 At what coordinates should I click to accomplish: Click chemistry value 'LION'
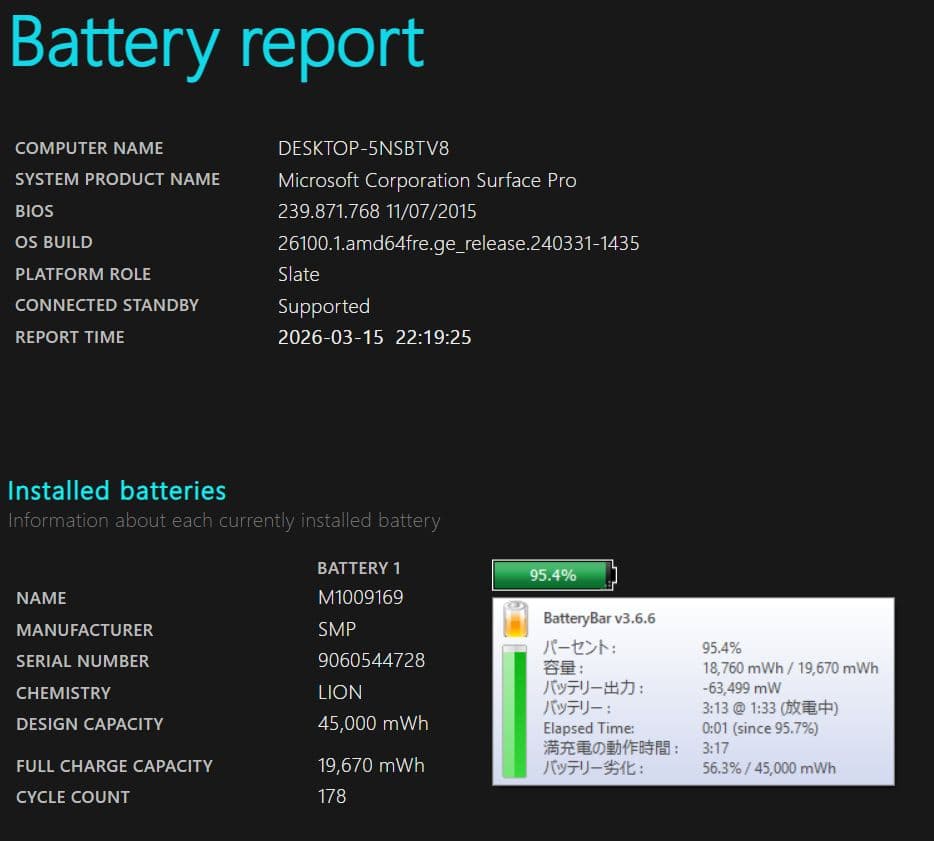pyautogui.click(x=340, y=692)
